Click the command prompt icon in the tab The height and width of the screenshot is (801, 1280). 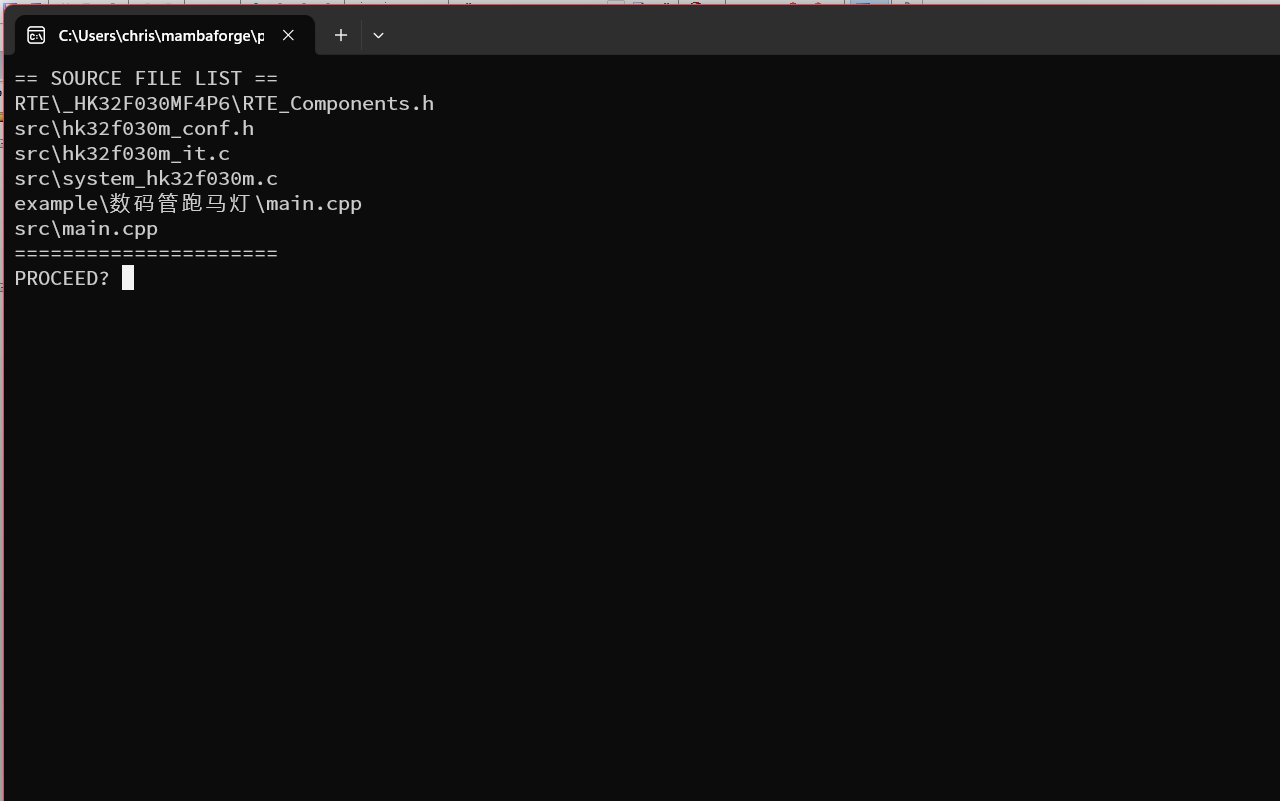[x=36, y=35]
